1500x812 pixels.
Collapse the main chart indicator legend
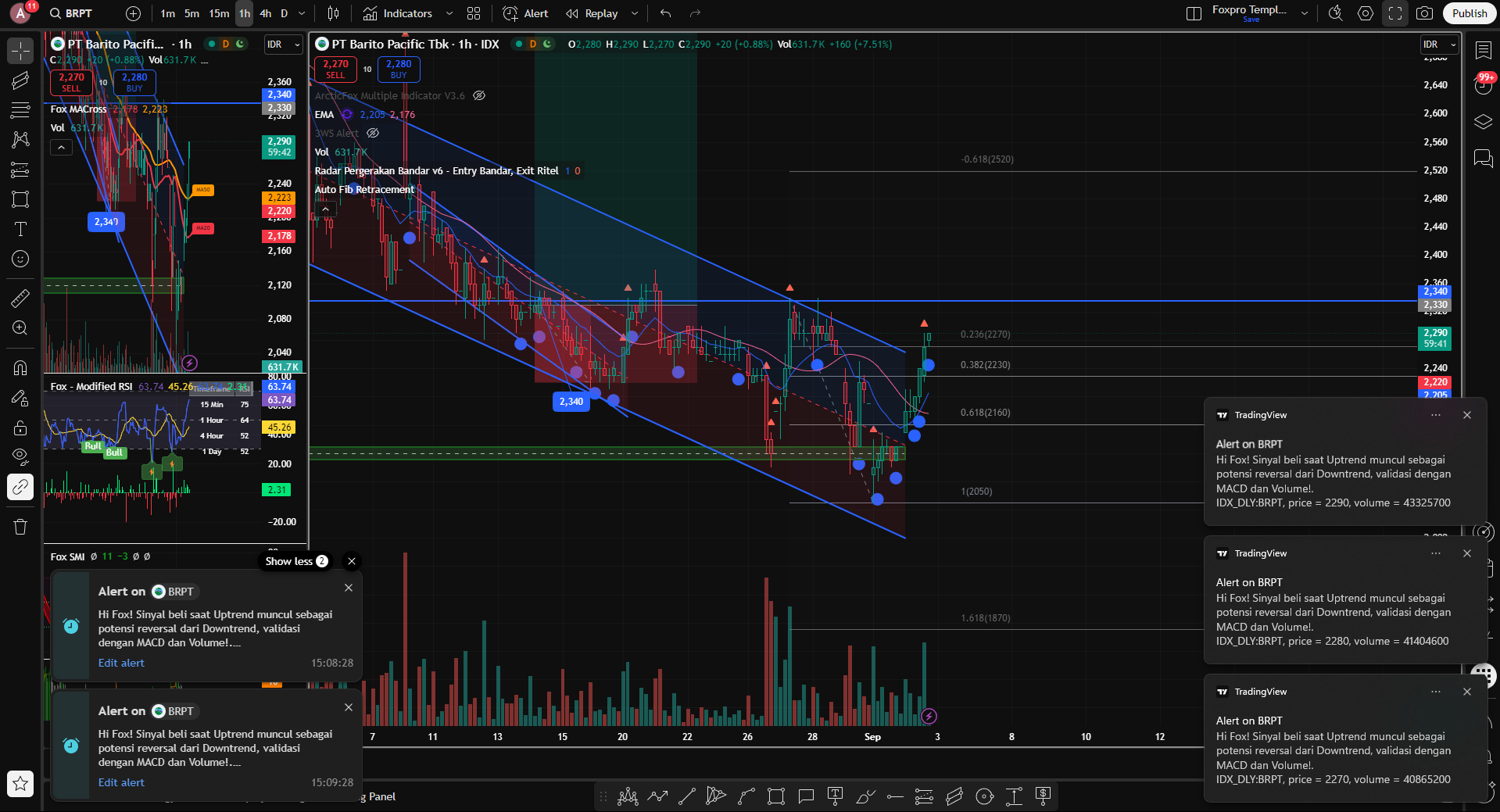(325, 209)
